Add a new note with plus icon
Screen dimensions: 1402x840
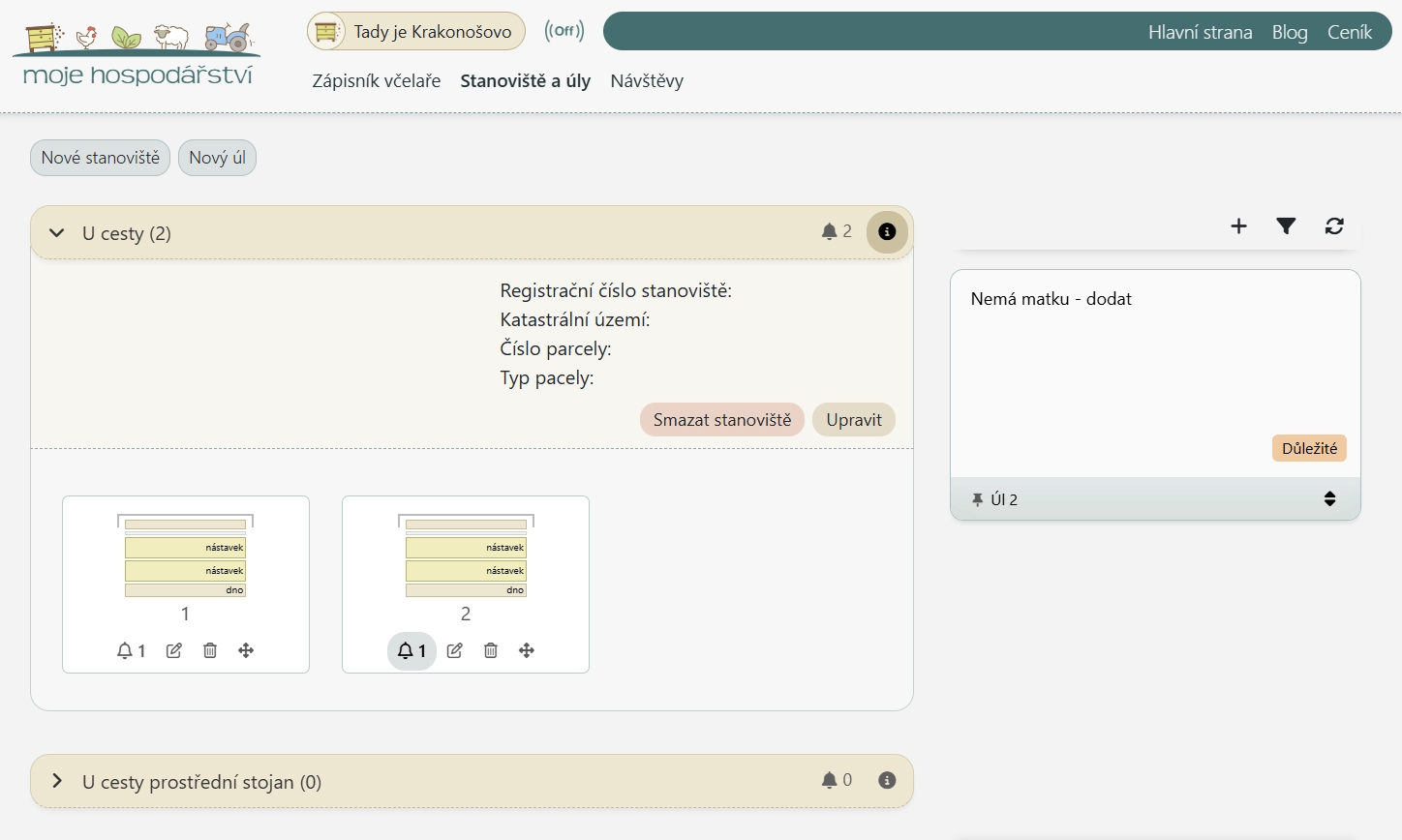pos(1238,226)
